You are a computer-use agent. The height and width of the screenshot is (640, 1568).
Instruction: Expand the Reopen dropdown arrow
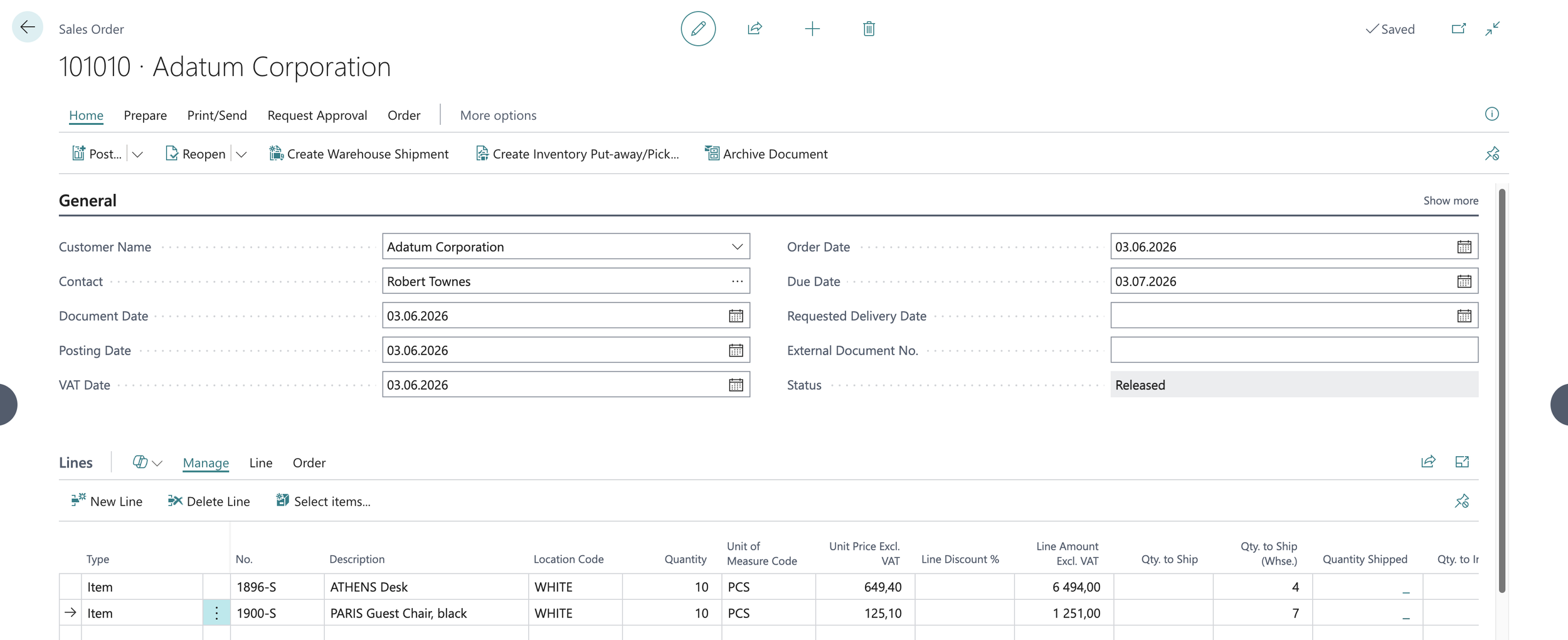pyautogui.click(x=241, y=154)
